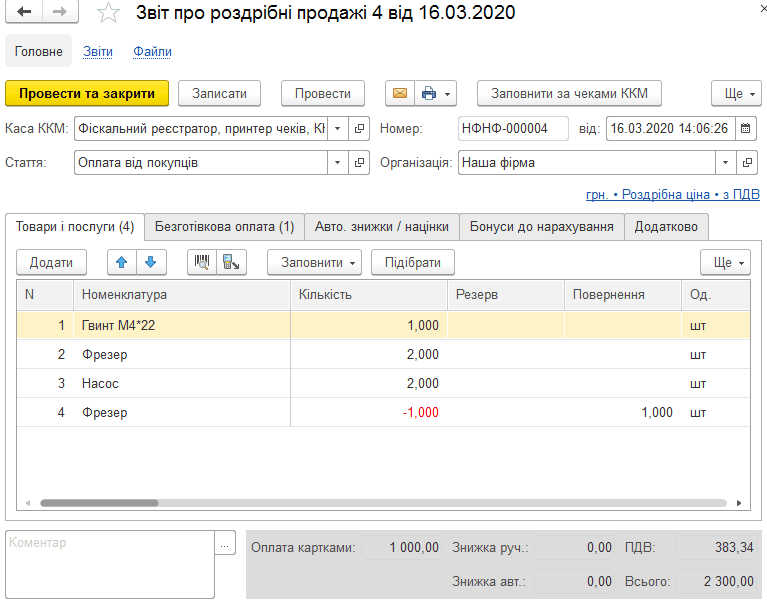The height and width of the screenshot is (606, 767).
Task: Move row up with blue arrow
Action: 122,262
